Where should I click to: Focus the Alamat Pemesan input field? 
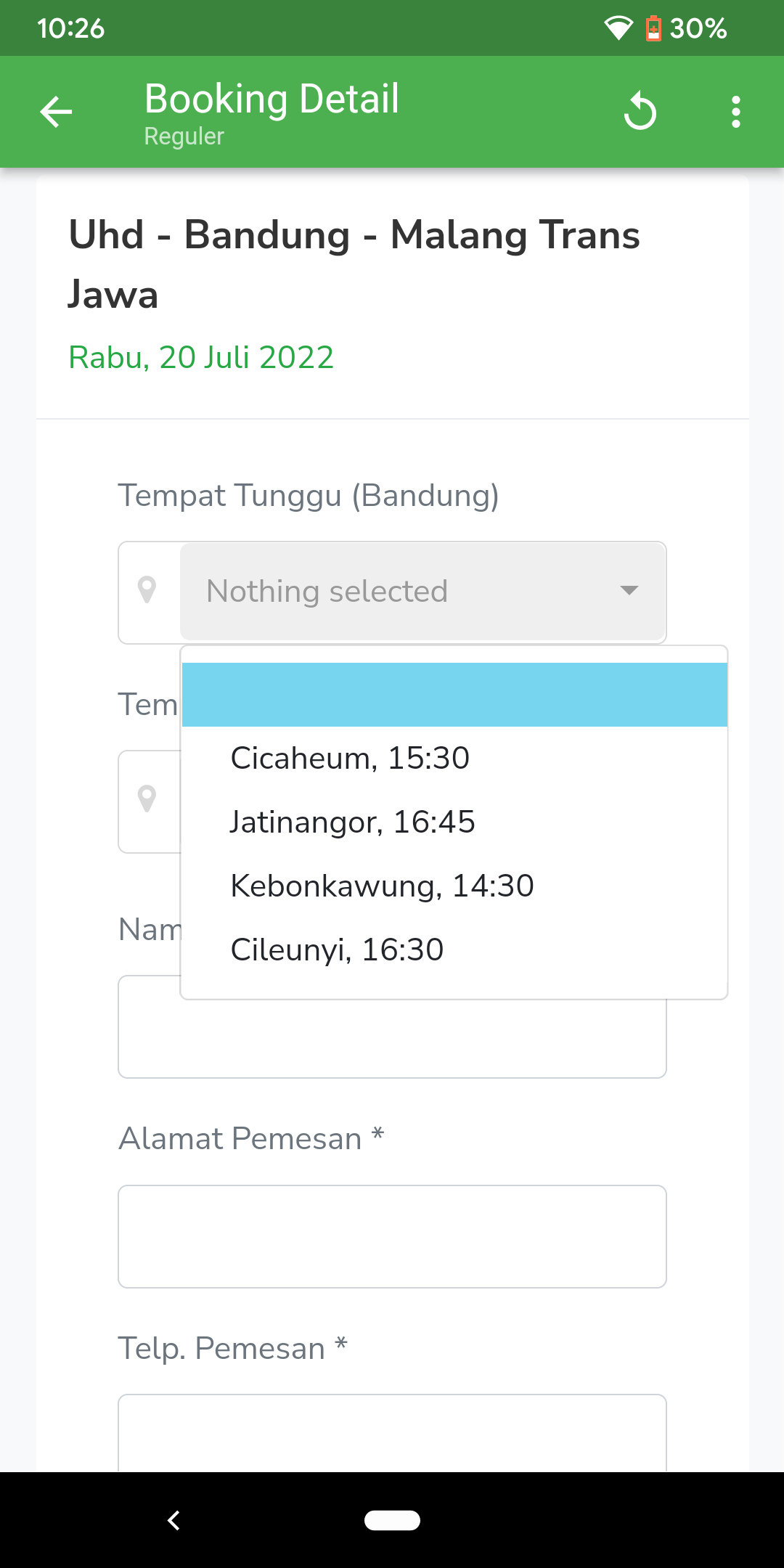[x=392, y=1236]
